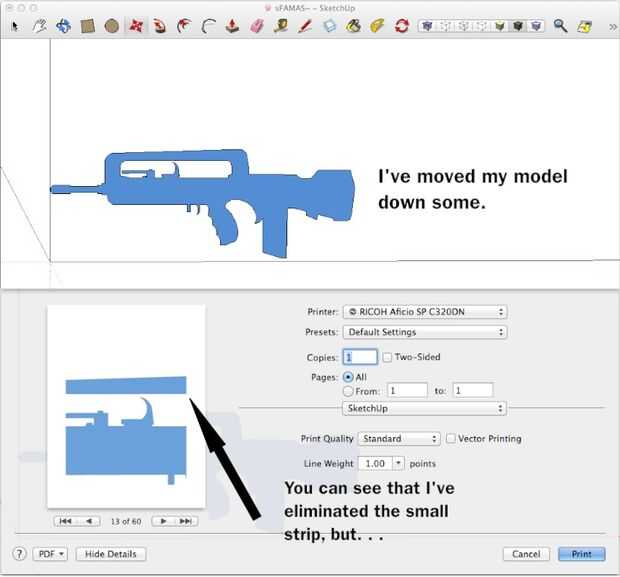The image size is (620, 577).
Task: Activate the Push/Pull tool
Action: pyautogui.click(x=232, y=26)
